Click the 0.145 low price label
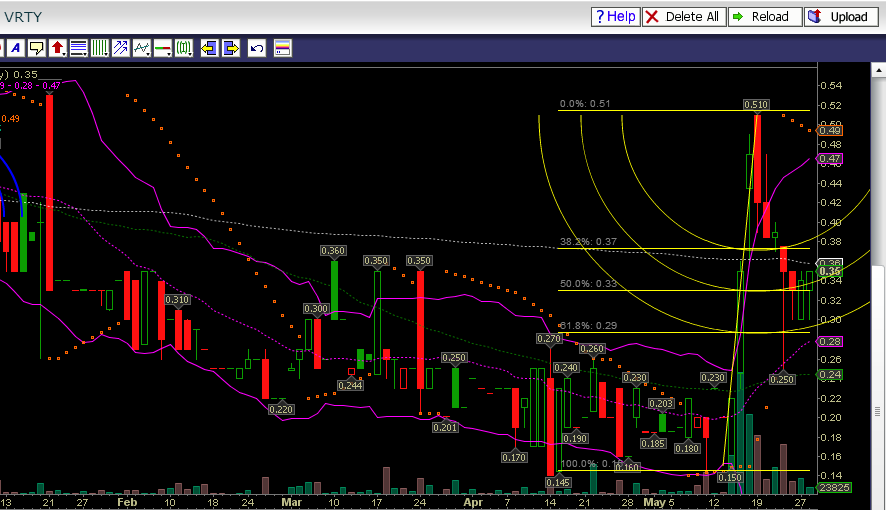Screen dimensions: 886x510 click(x=558, y=482)
